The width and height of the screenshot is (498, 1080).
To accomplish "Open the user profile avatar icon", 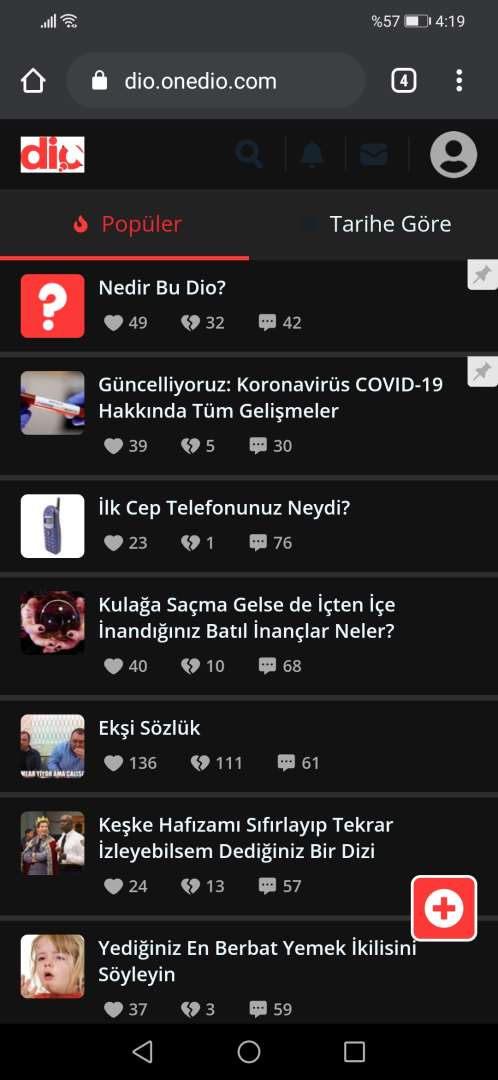I will click(453, 154).
